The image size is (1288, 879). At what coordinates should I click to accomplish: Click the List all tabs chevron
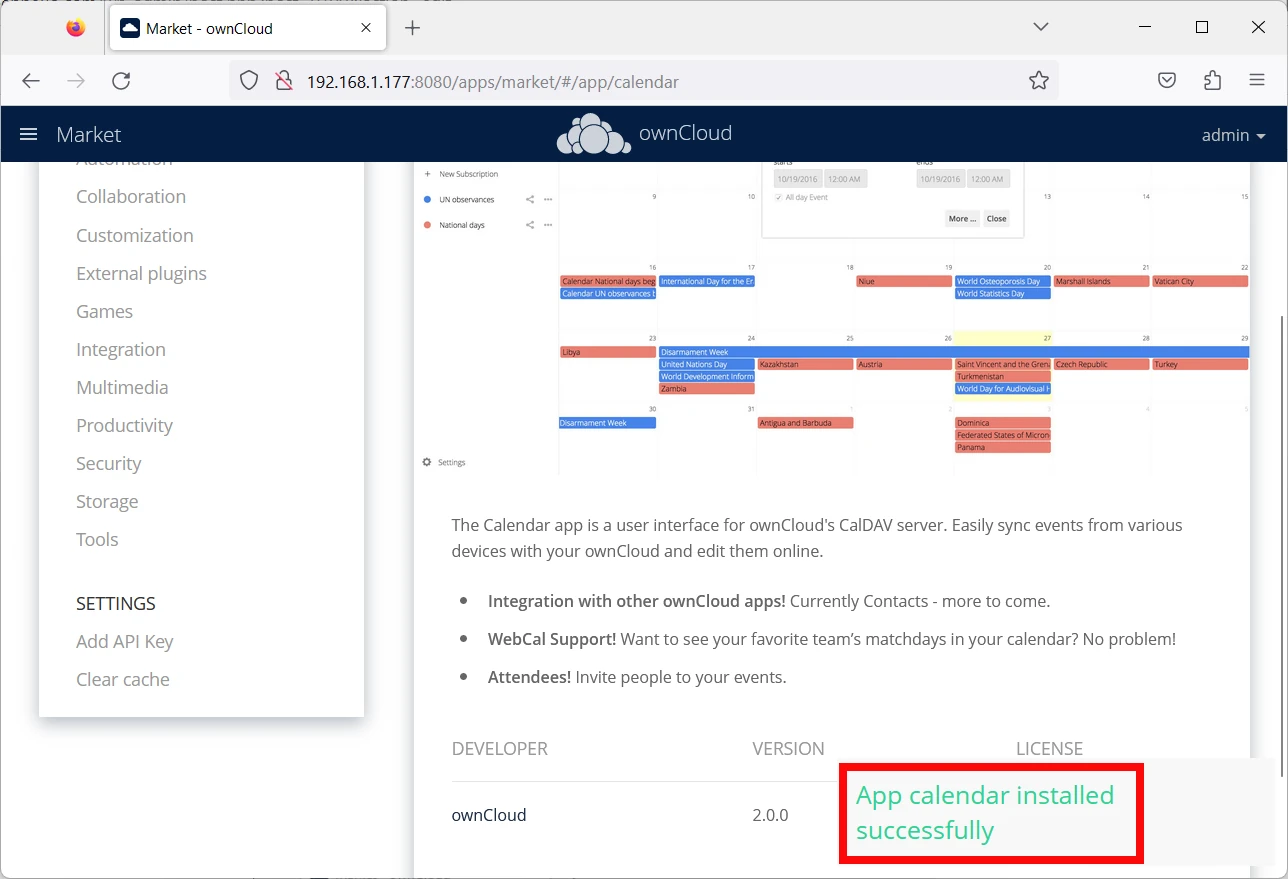tap(1041, 27)
